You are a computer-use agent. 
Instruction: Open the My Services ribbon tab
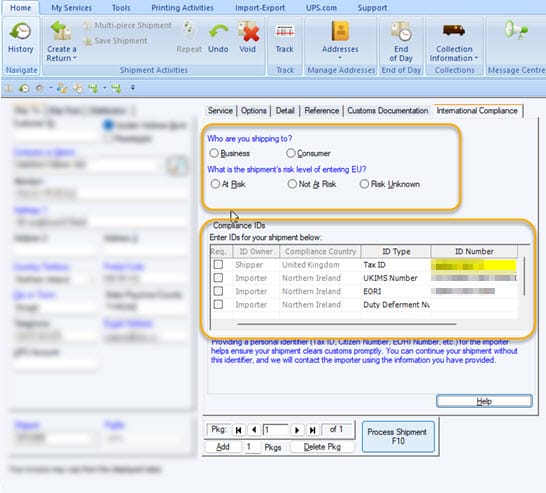click(71, 8)
